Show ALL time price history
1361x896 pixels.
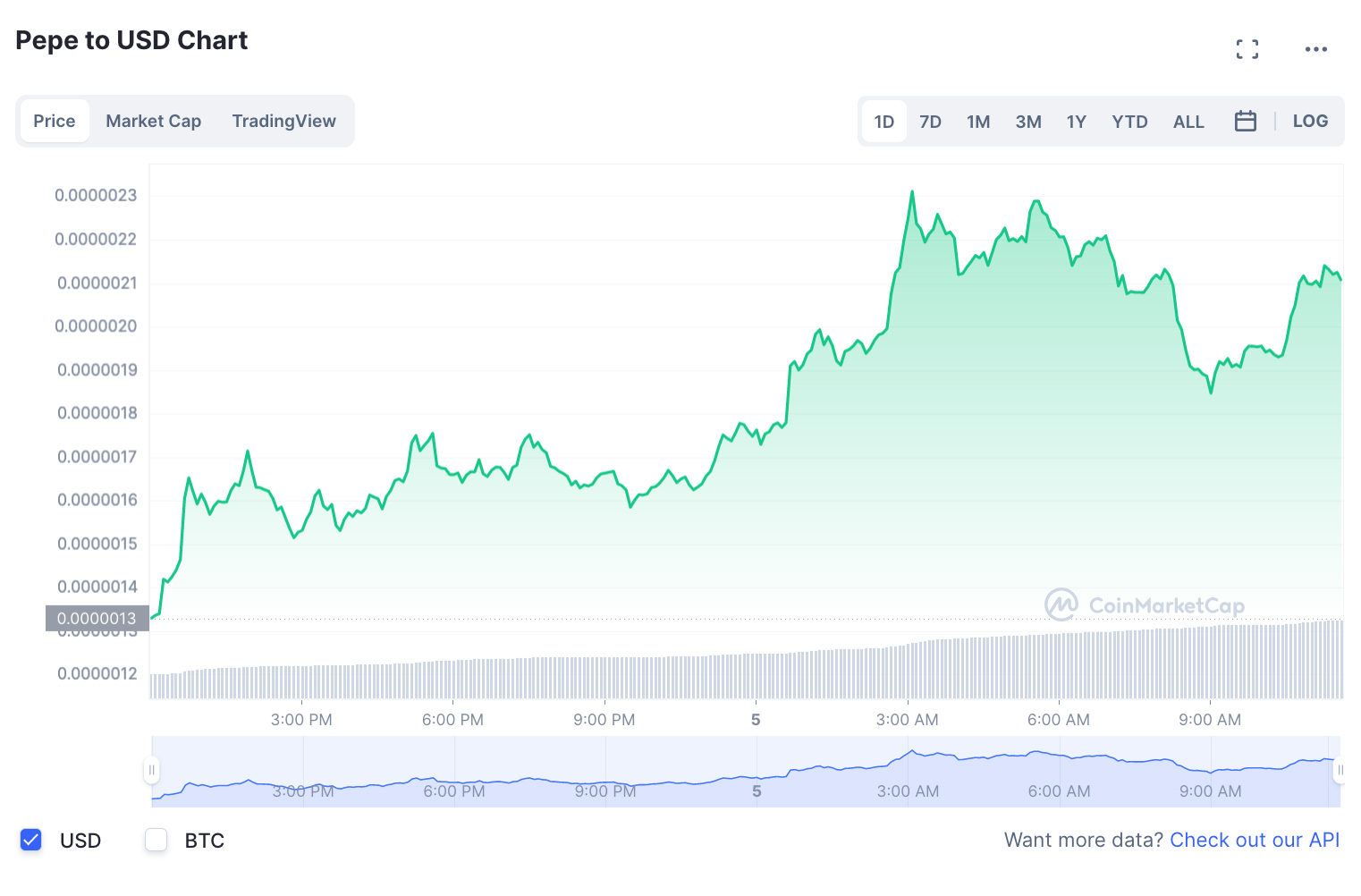click(x=1188, y=122)
